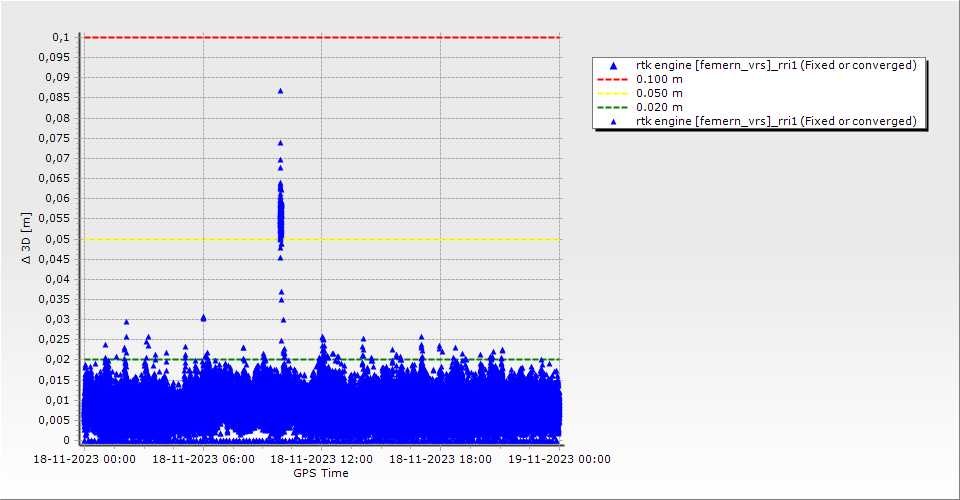Click the 0,1 value on vertical axis
This screenshot has width=960, height=500.
[x=60, y=37]
